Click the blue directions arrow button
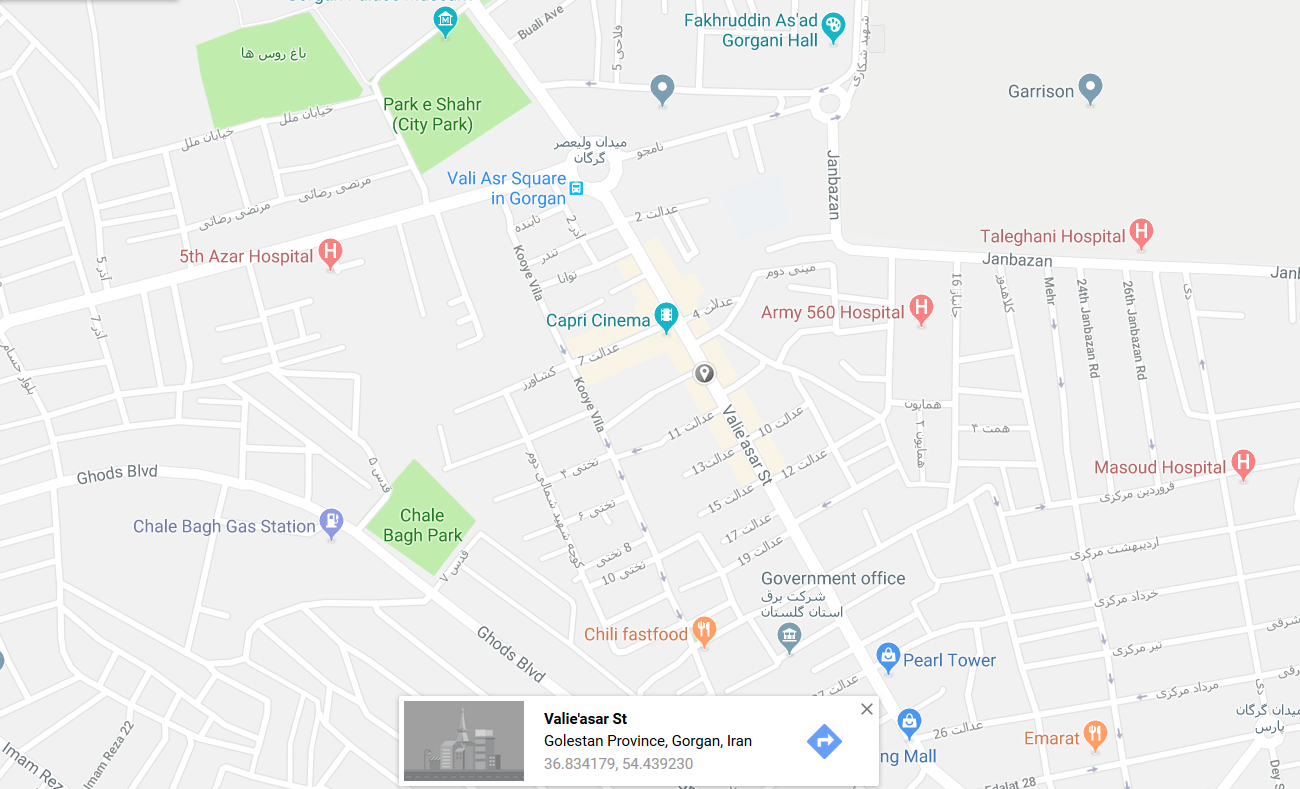The width and height of the screenshot is (1300, 789). [824, 741]
